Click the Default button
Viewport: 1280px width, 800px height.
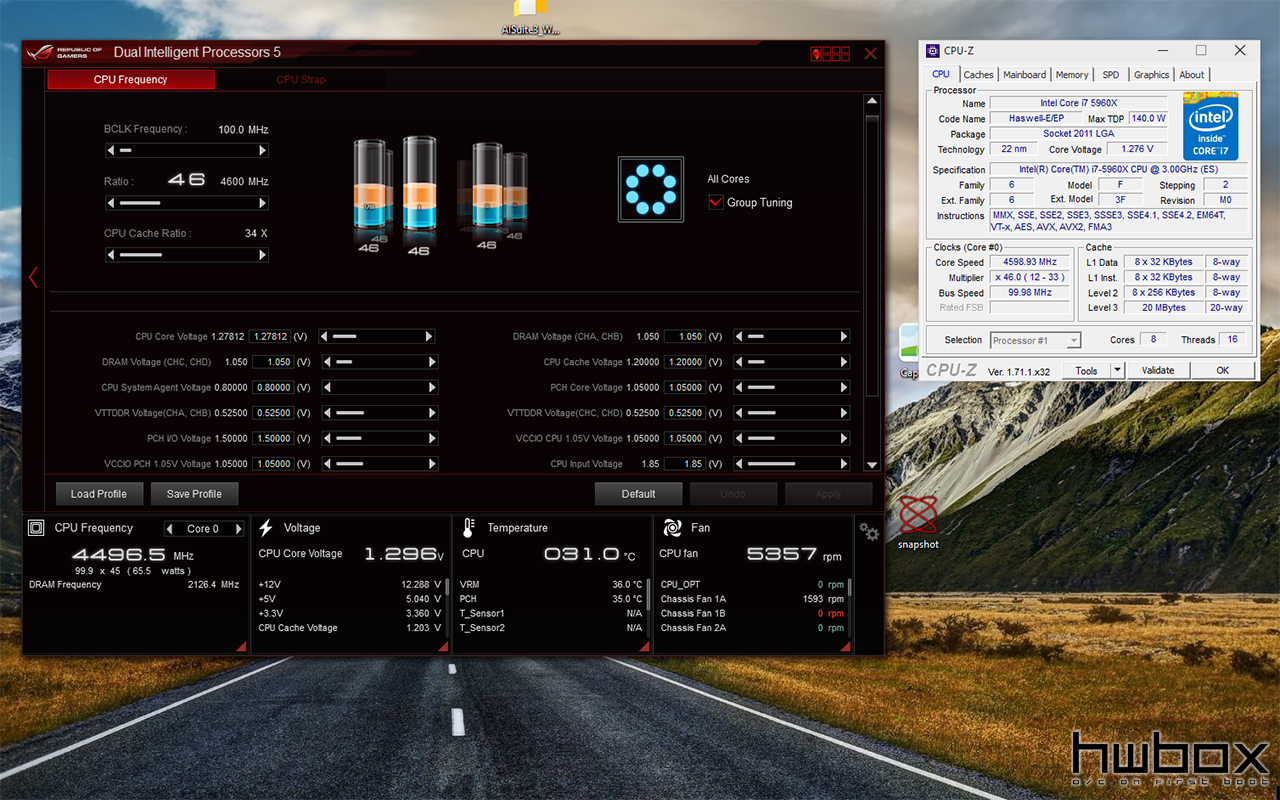638,494
